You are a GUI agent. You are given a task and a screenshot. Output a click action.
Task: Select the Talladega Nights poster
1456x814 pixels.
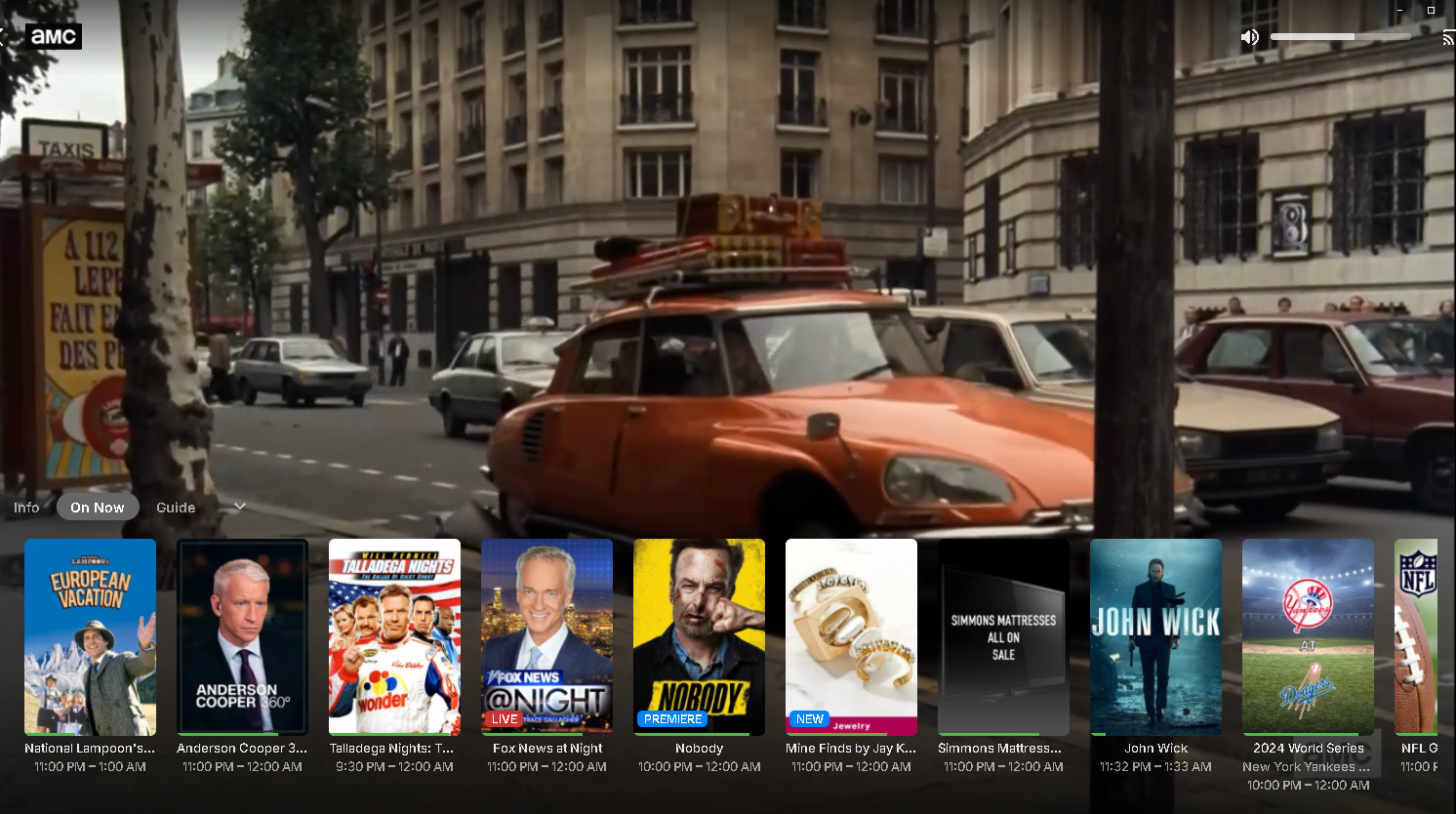point(394,636)
